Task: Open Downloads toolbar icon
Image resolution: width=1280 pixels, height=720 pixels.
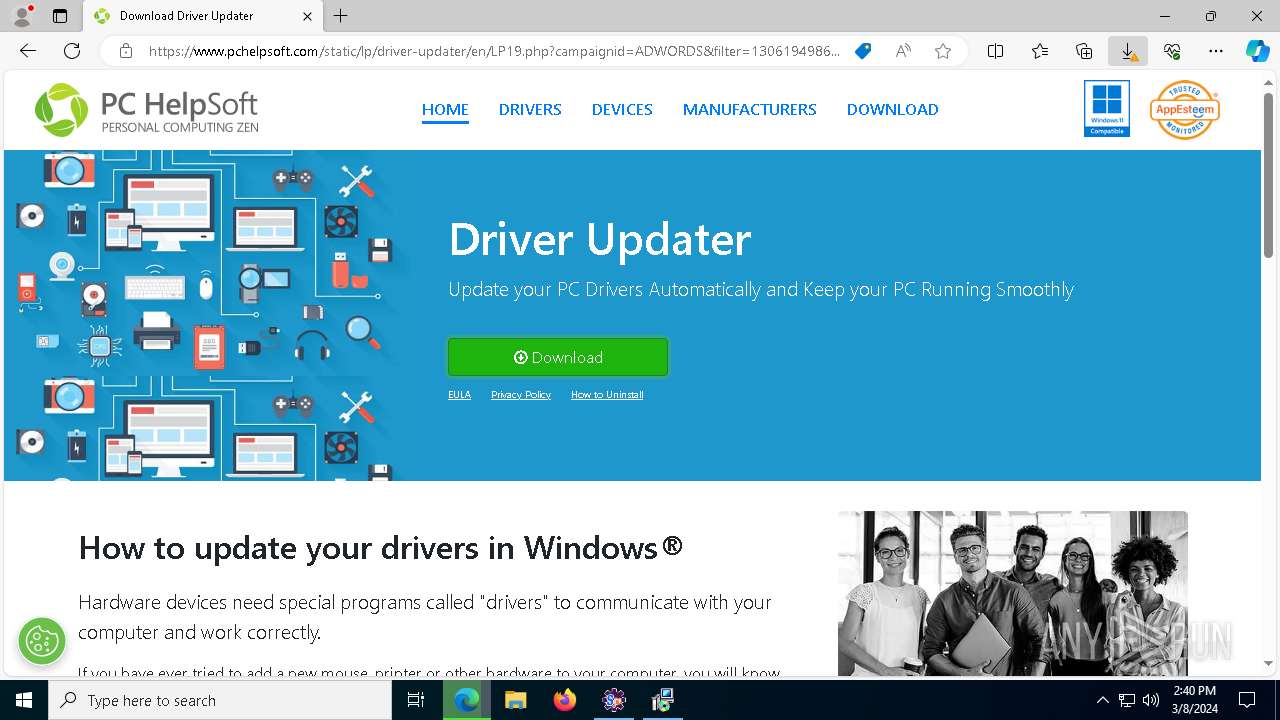Action: (x=1128, y=51)
